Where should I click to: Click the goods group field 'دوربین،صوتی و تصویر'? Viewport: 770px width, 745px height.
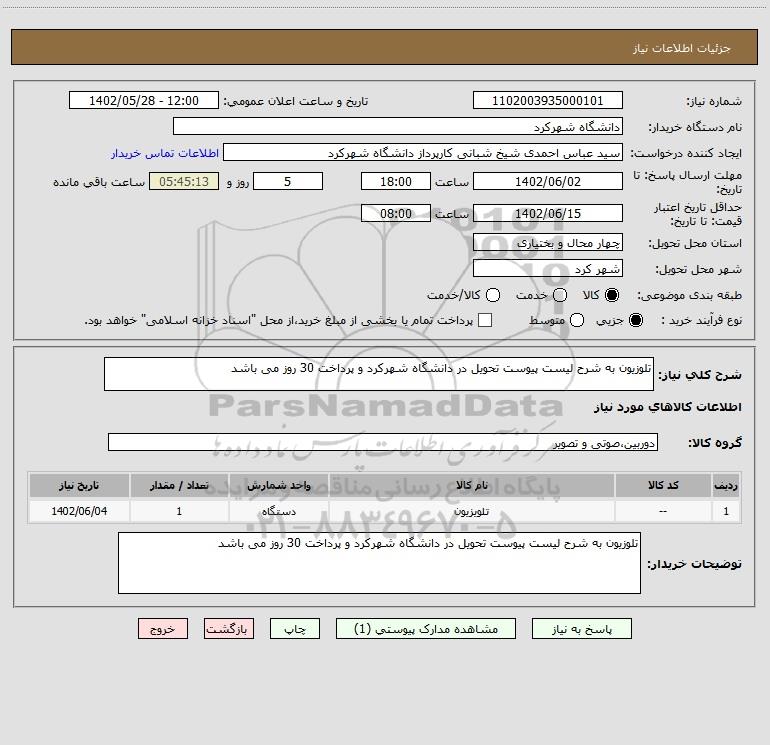(383, 442)
